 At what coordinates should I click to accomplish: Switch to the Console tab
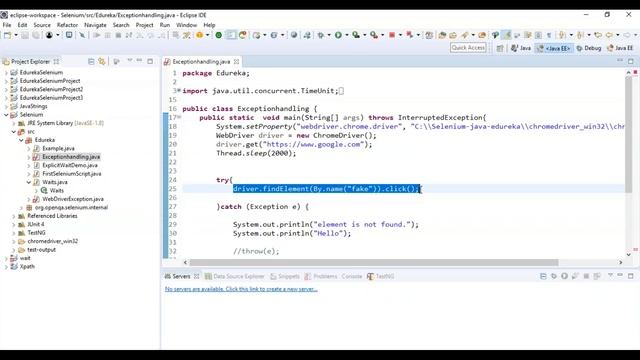[x=352, y=276]
